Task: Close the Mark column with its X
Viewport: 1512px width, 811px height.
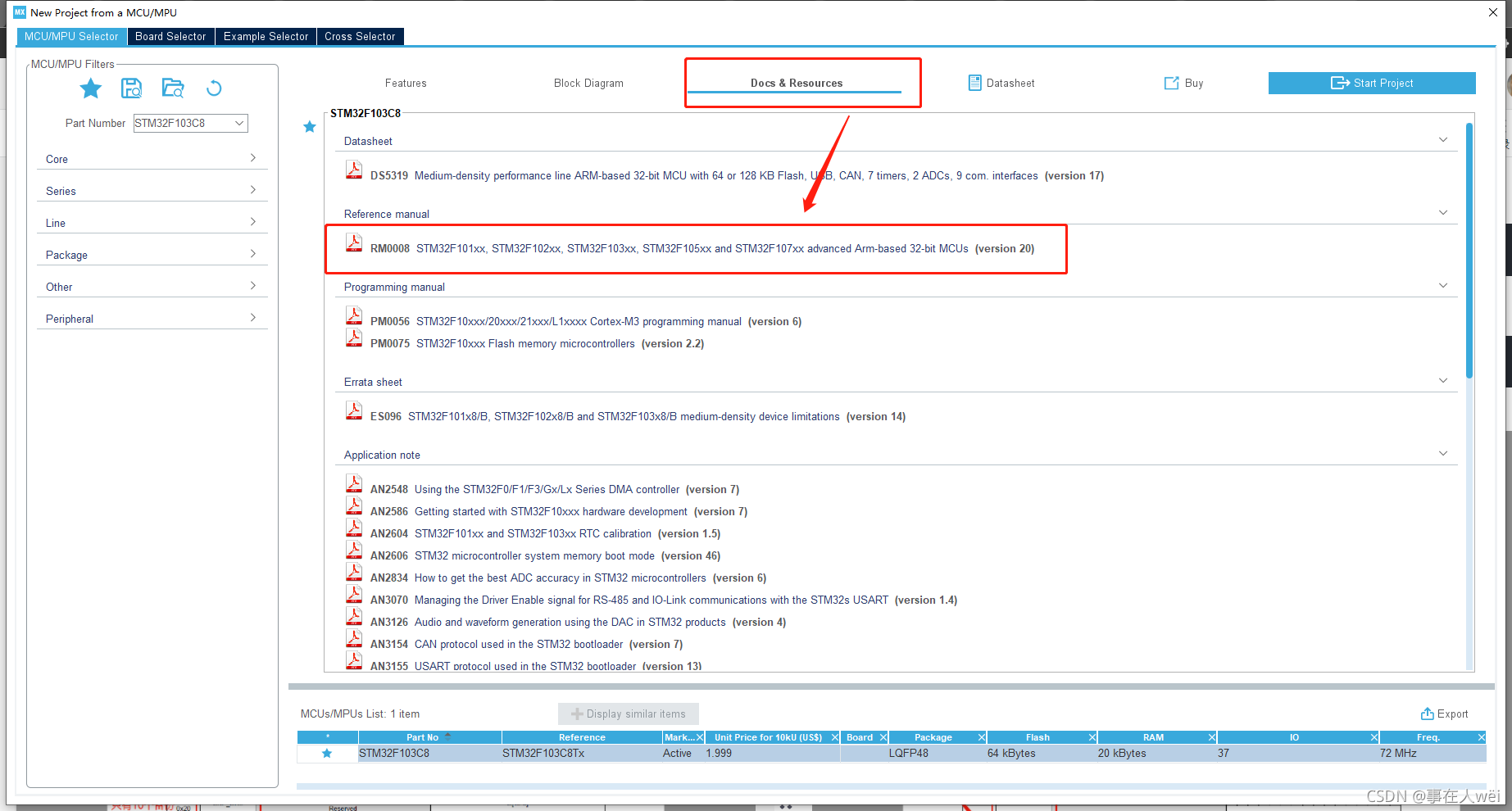Action: (700, 737)
